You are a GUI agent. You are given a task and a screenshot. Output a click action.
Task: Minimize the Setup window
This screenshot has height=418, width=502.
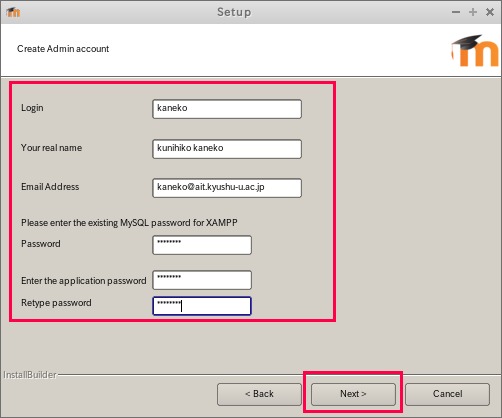456,12
